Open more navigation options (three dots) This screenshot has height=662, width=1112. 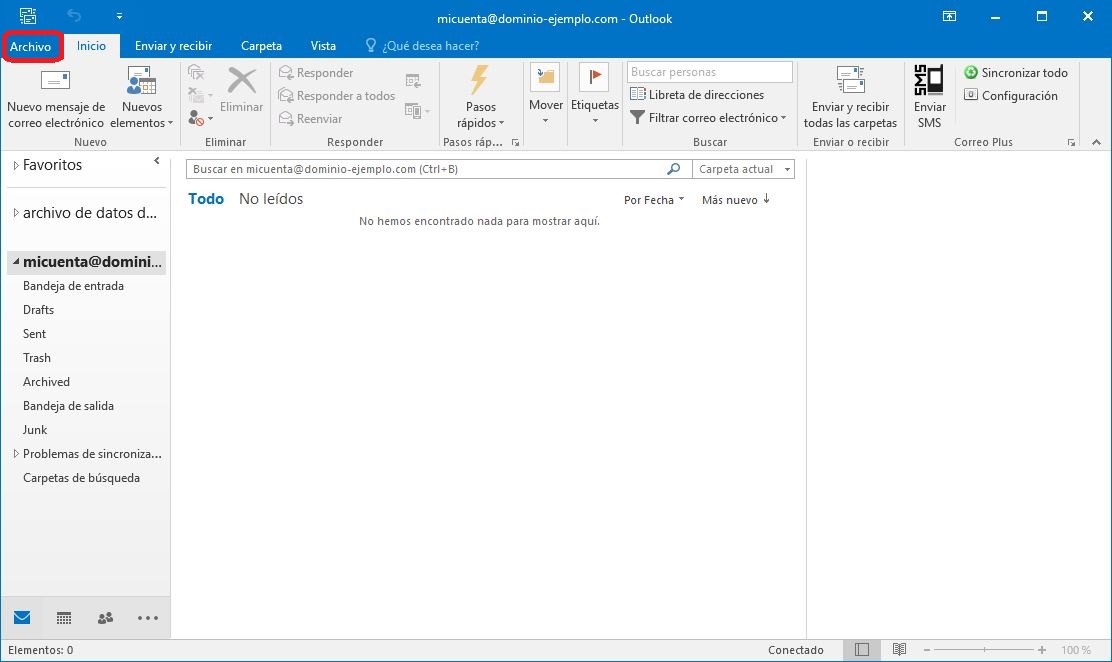tap(148, 618)
